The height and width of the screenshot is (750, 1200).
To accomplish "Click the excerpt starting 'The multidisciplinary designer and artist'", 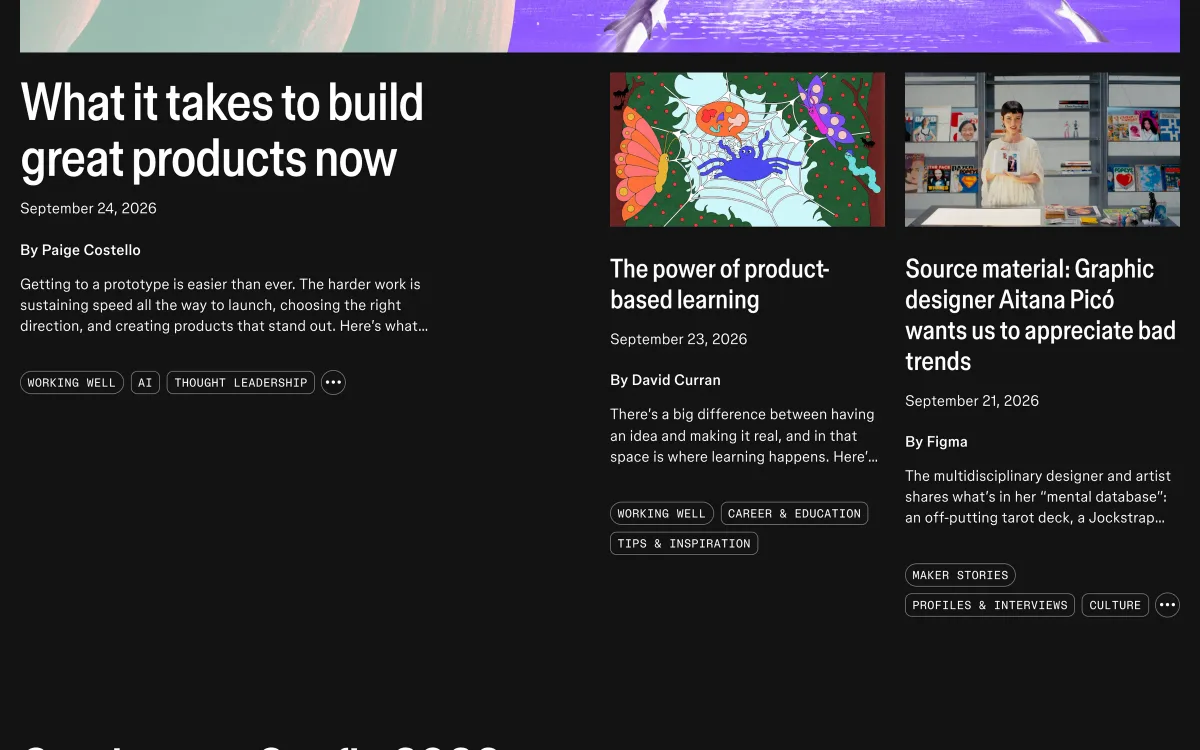I will pos(1038,497).
